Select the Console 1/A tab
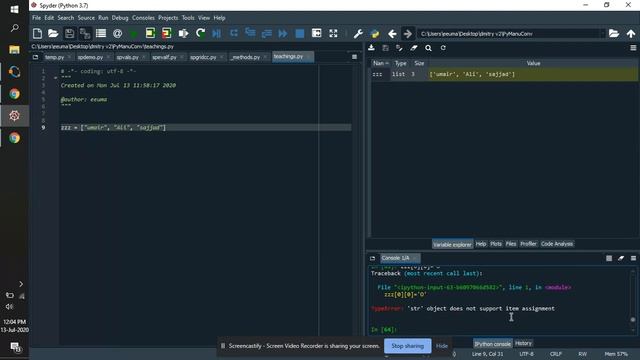Viewport: 640px width, 360px height. pos(395,258)
